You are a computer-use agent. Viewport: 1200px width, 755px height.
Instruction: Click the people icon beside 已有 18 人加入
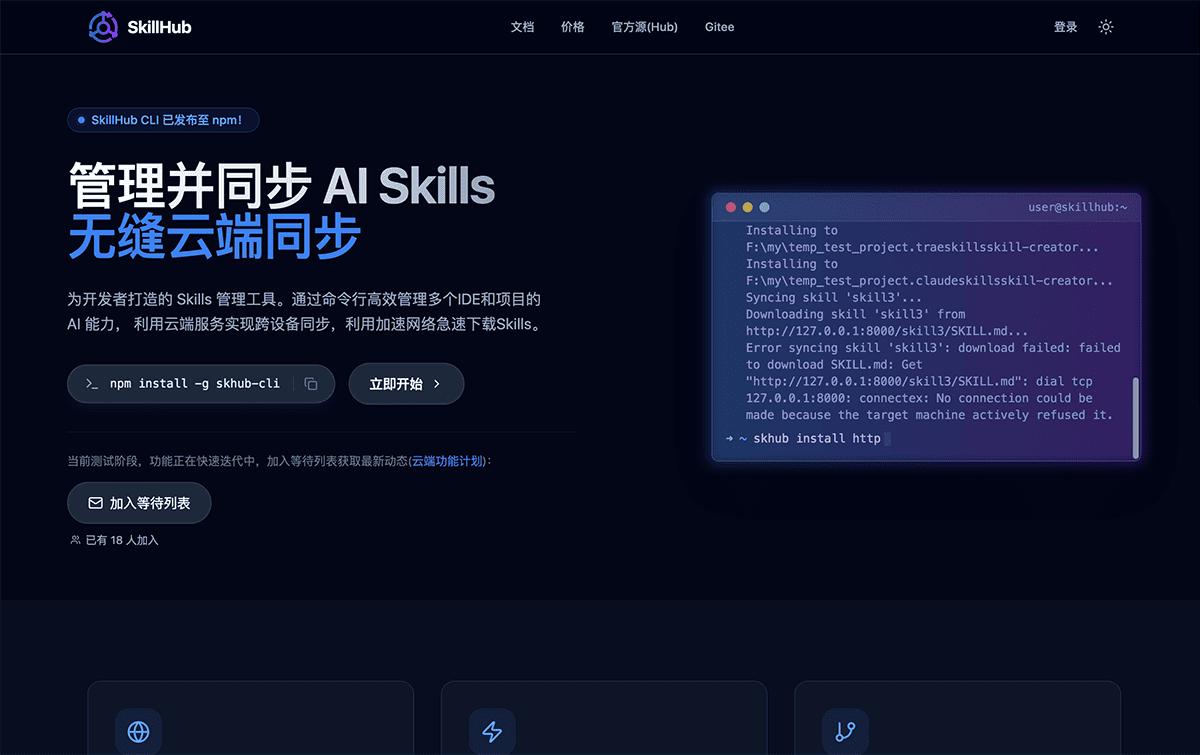(74, 539)
